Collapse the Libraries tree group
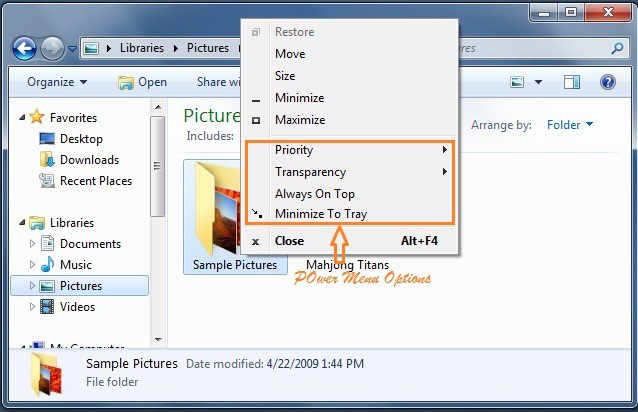The width and height of the screenshot is (638, 412). pos(22,222)
